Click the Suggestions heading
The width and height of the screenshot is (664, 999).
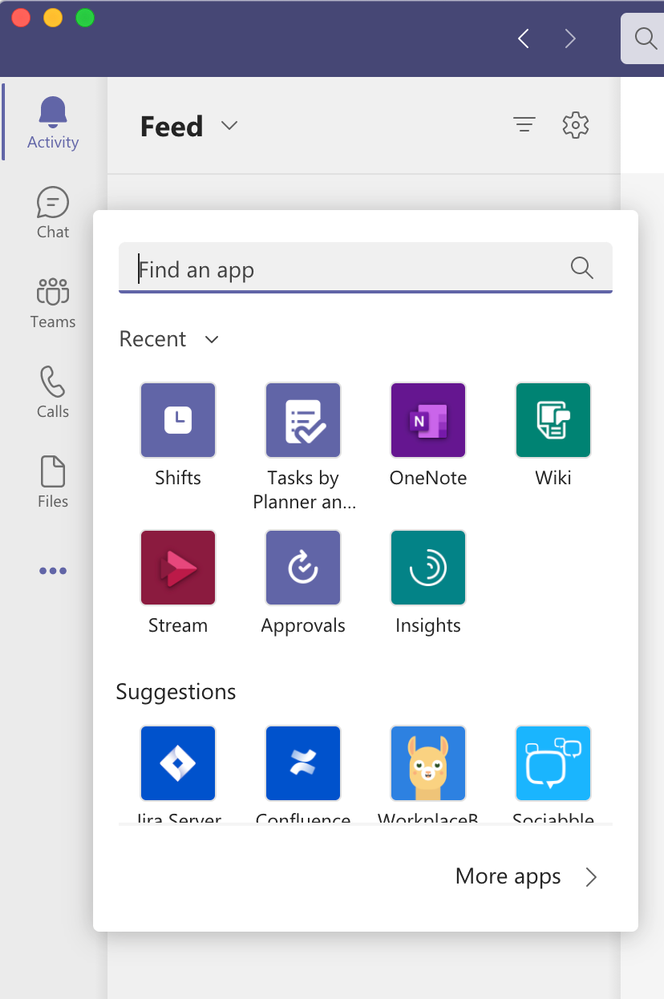point(176,692)
